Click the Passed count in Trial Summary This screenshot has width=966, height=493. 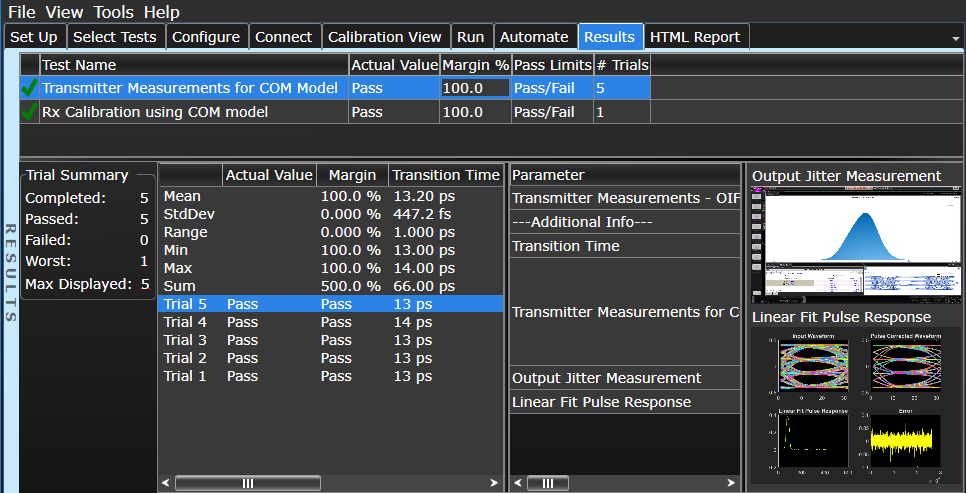pyautogui.click(x=144, y=219)
